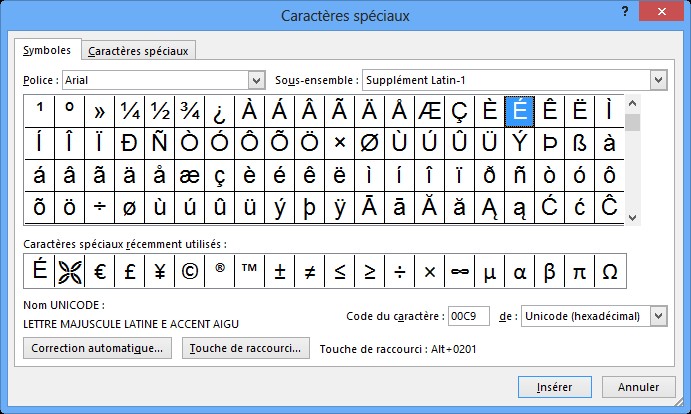Choose the trademark ™ symbol

click(x=249, y=271)
